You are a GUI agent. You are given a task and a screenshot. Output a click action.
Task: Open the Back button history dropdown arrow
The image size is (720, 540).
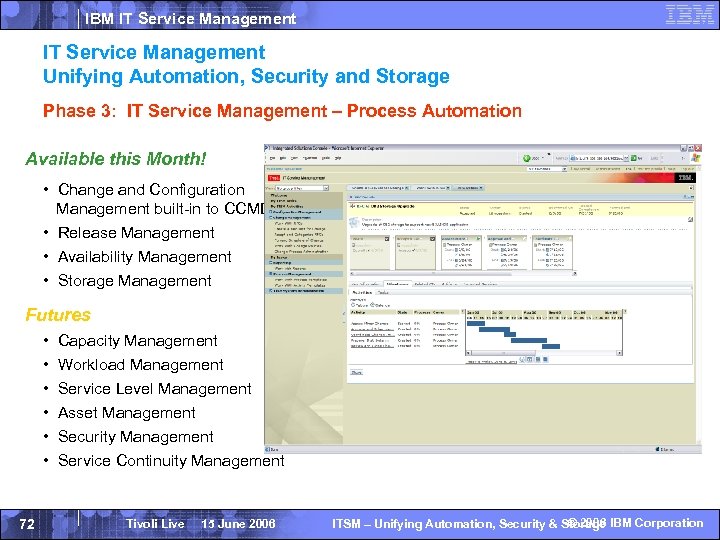coord(543,158)
